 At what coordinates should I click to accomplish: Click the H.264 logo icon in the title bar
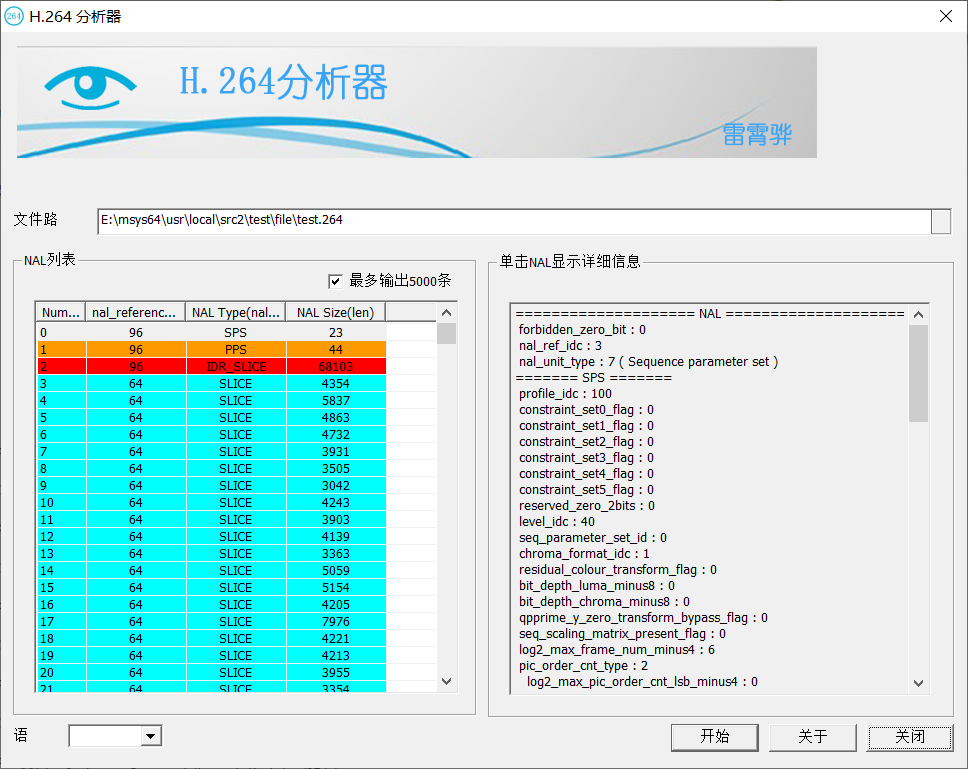pos(14,16)
